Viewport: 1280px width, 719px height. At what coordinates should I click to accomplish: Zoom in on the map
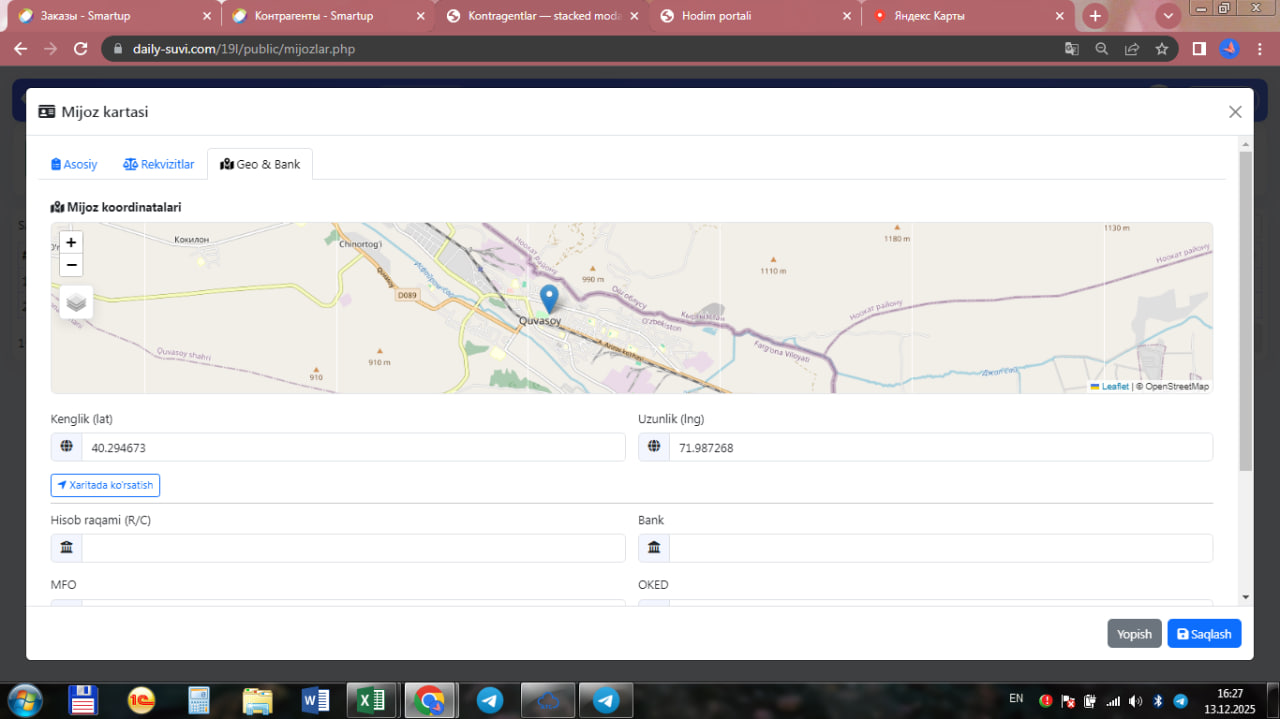pos(71,243)
